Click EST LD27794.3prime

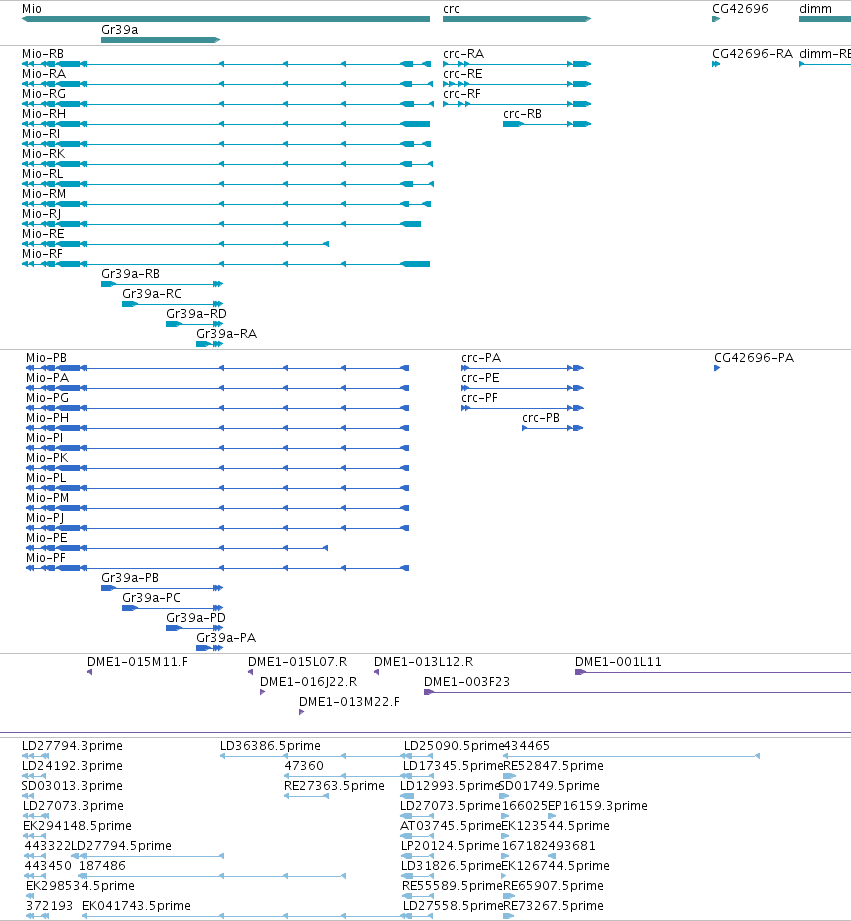[x=72, y=746]
